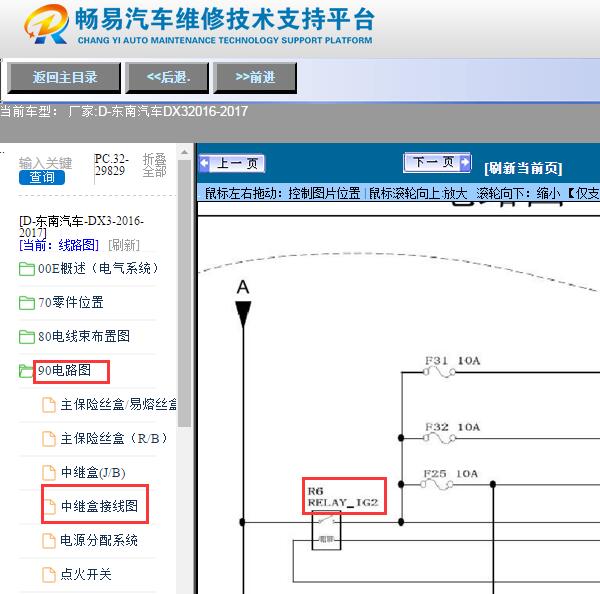Click document icon of 电源分配系统
Image resolution: width=600 pixels, height=594 pixels.
pyautogui.click(x=49, y=541)
